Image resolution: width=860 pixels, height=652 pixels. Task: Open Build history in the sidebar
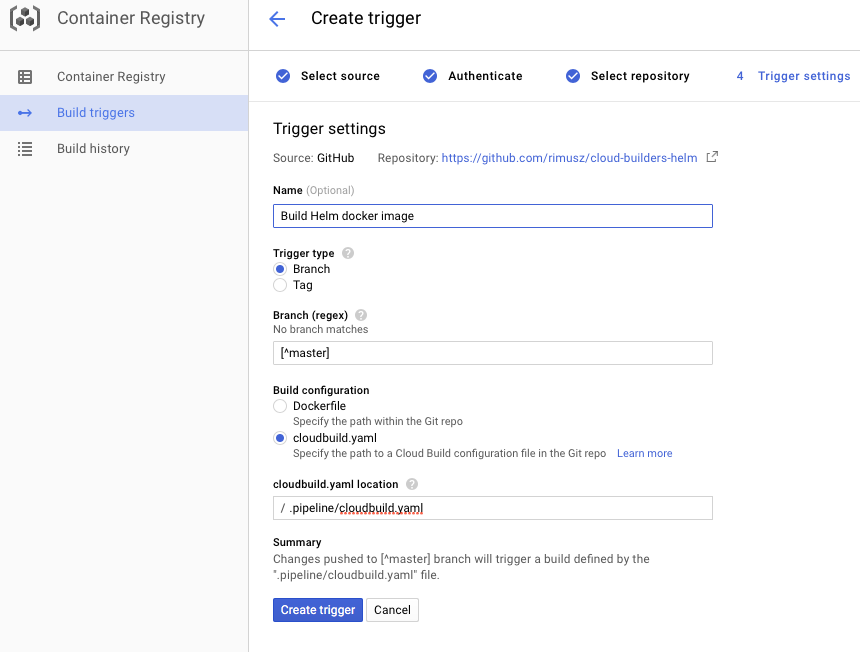click(124, 149)
